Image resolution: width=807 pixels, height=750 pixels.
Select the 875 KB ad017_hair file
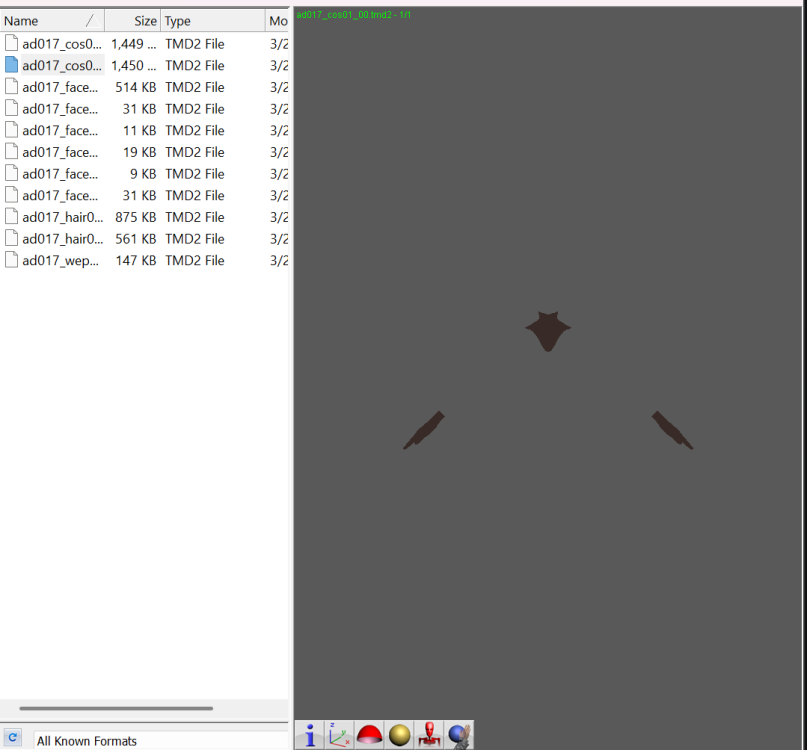coord(62,217)
